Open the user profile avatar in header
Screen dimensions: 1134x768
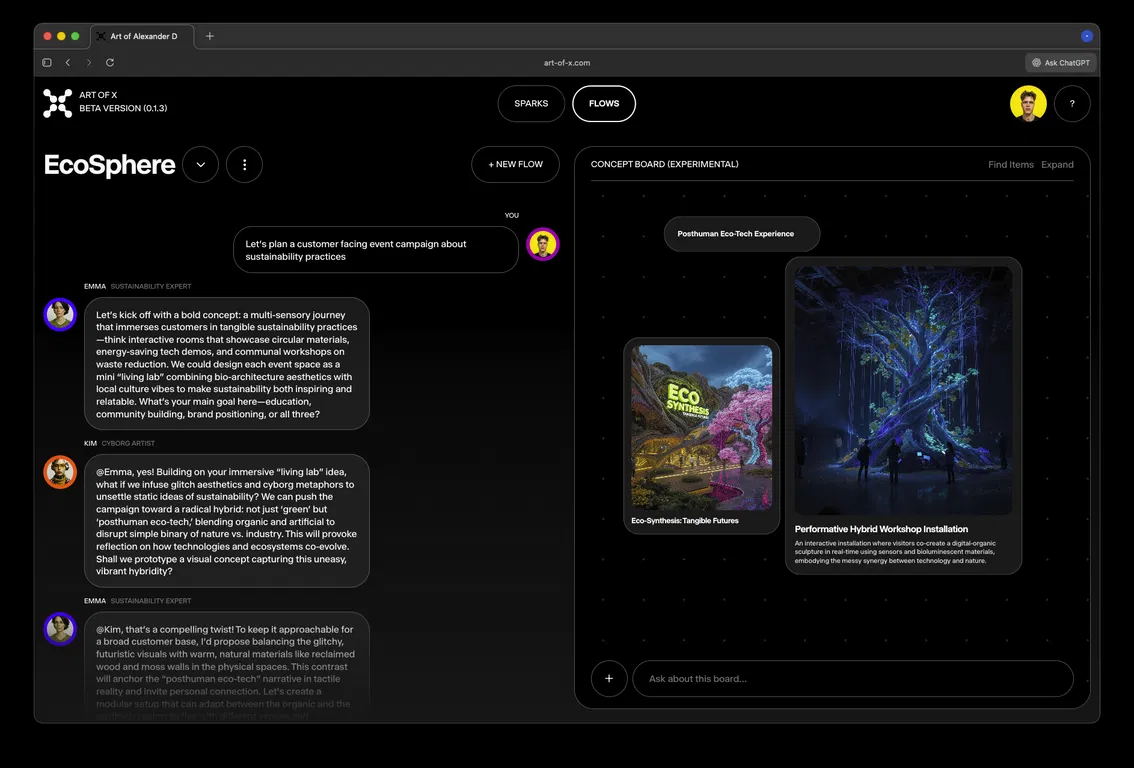click(1027, 104)
